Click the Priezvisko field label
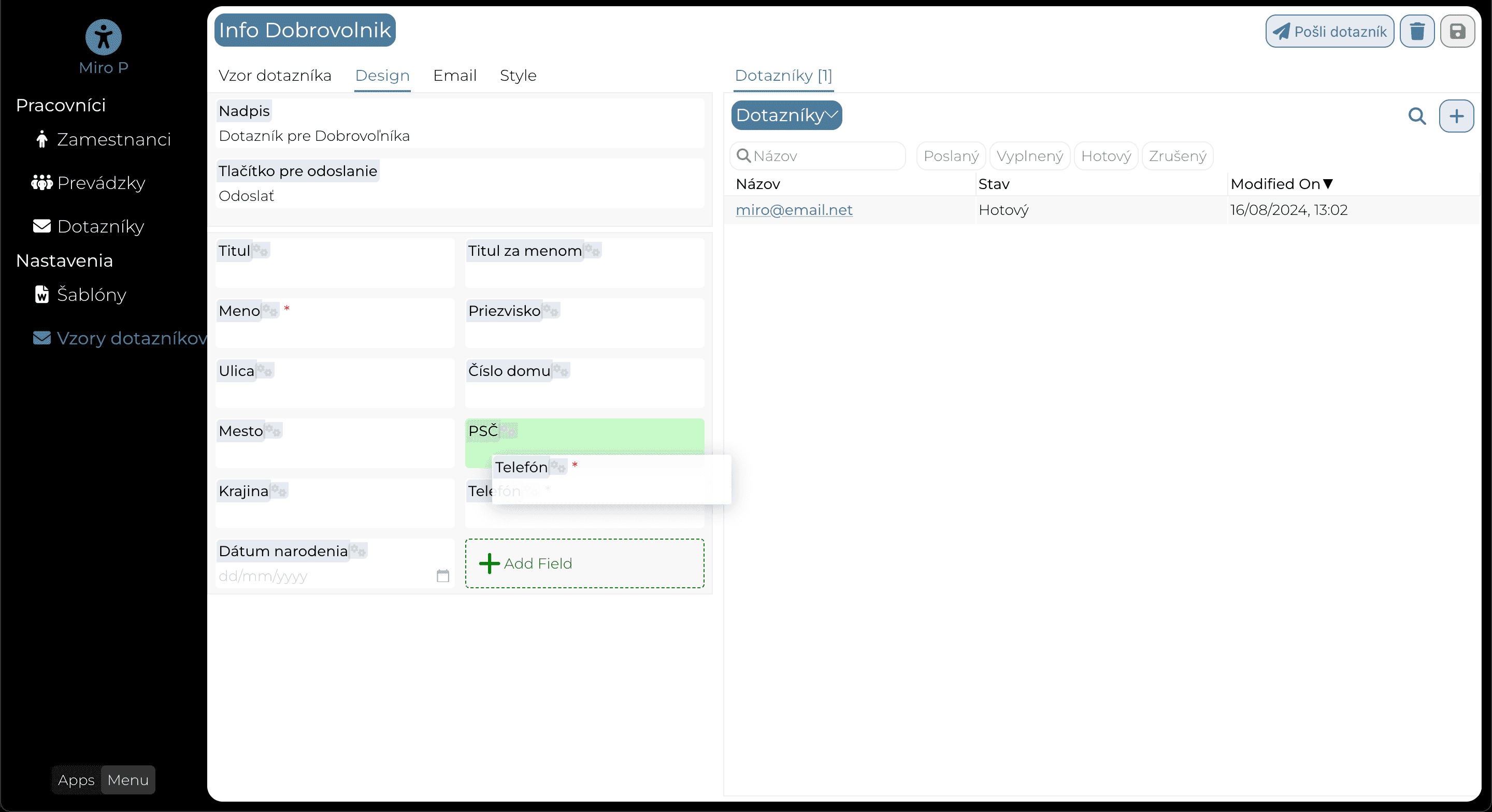This screenshot has height=812, width=1492. pyautogui.click(x=504, y=311)
